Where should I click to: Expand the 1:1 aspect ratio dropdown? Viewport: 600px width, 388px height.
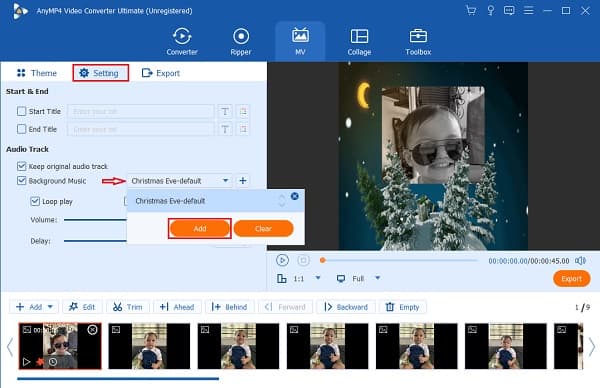[318, 278]
